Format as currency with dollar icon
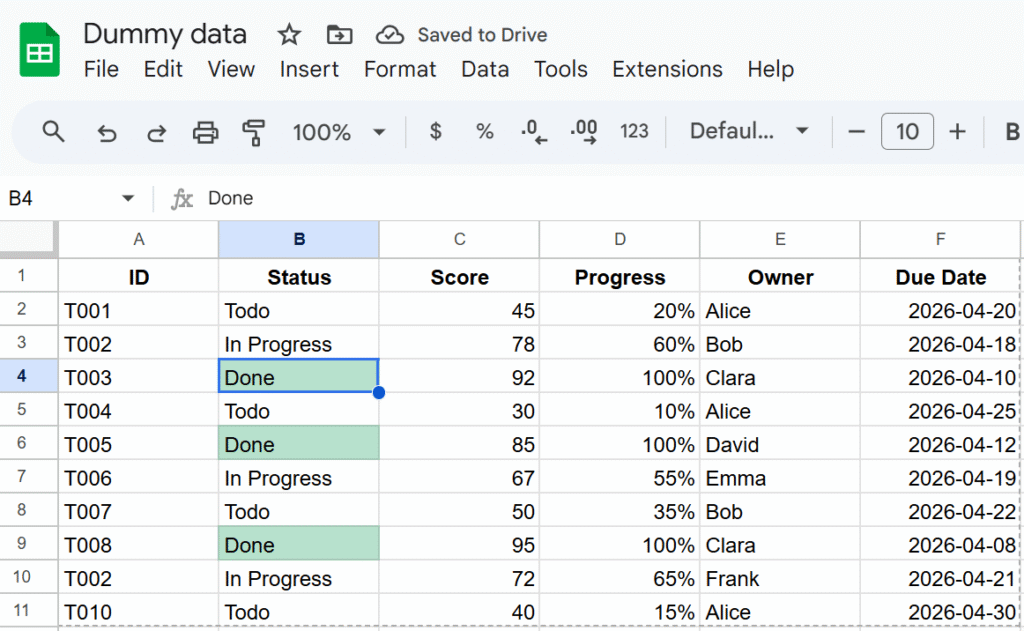This screenshot has width=1024, height=631. point(435,131)
